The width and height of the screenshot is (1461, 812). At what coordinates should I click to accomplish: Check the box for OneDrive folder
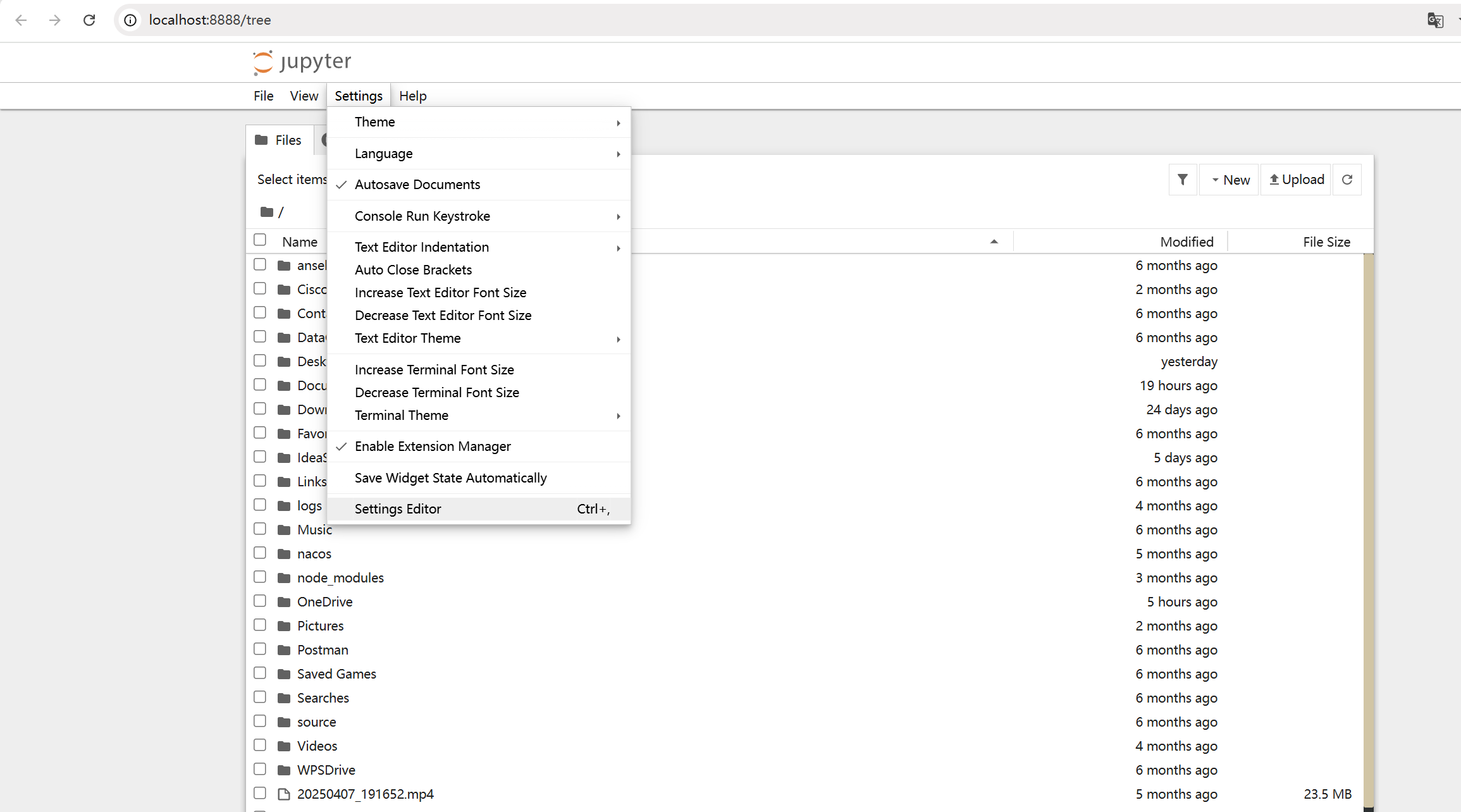260,601
